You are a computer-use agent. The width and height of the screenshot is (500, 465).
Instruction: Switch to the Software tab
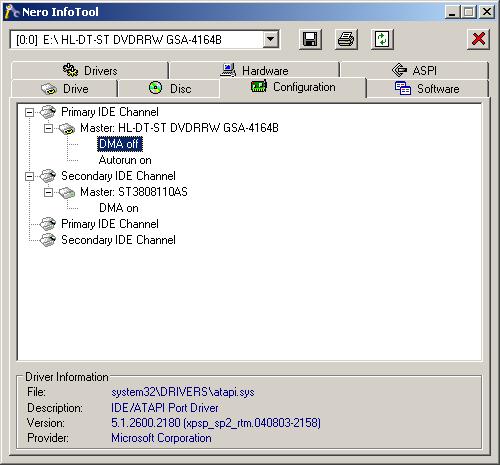click(427, 89)
